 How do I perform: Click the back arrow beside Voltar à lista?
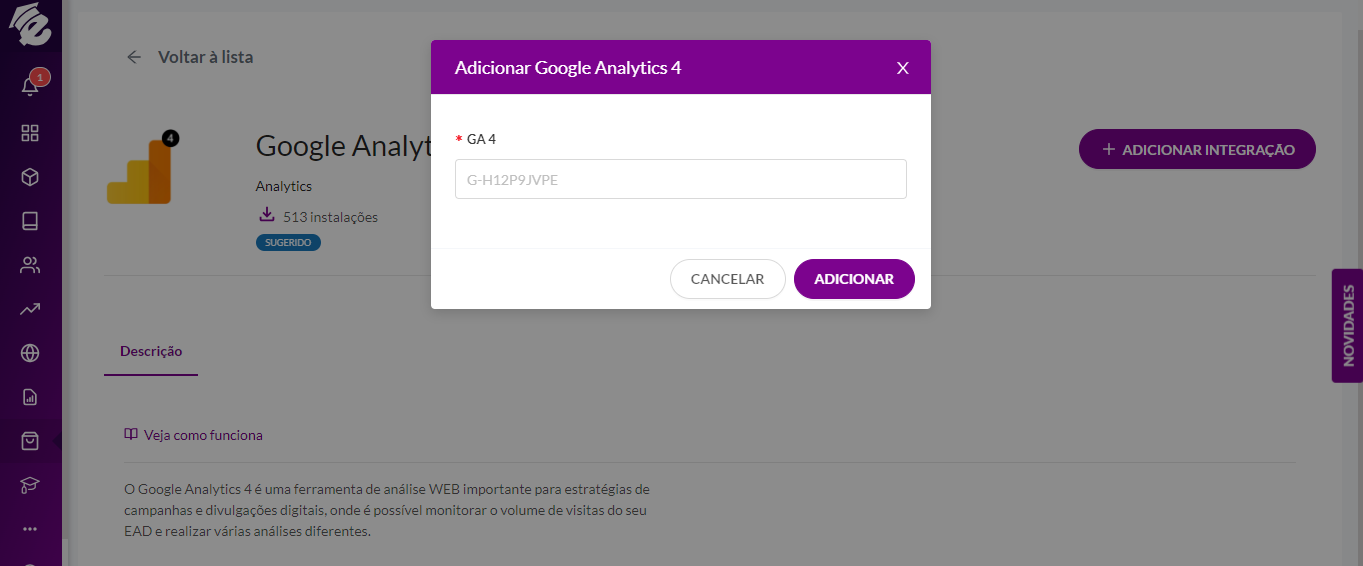point(134,57)
